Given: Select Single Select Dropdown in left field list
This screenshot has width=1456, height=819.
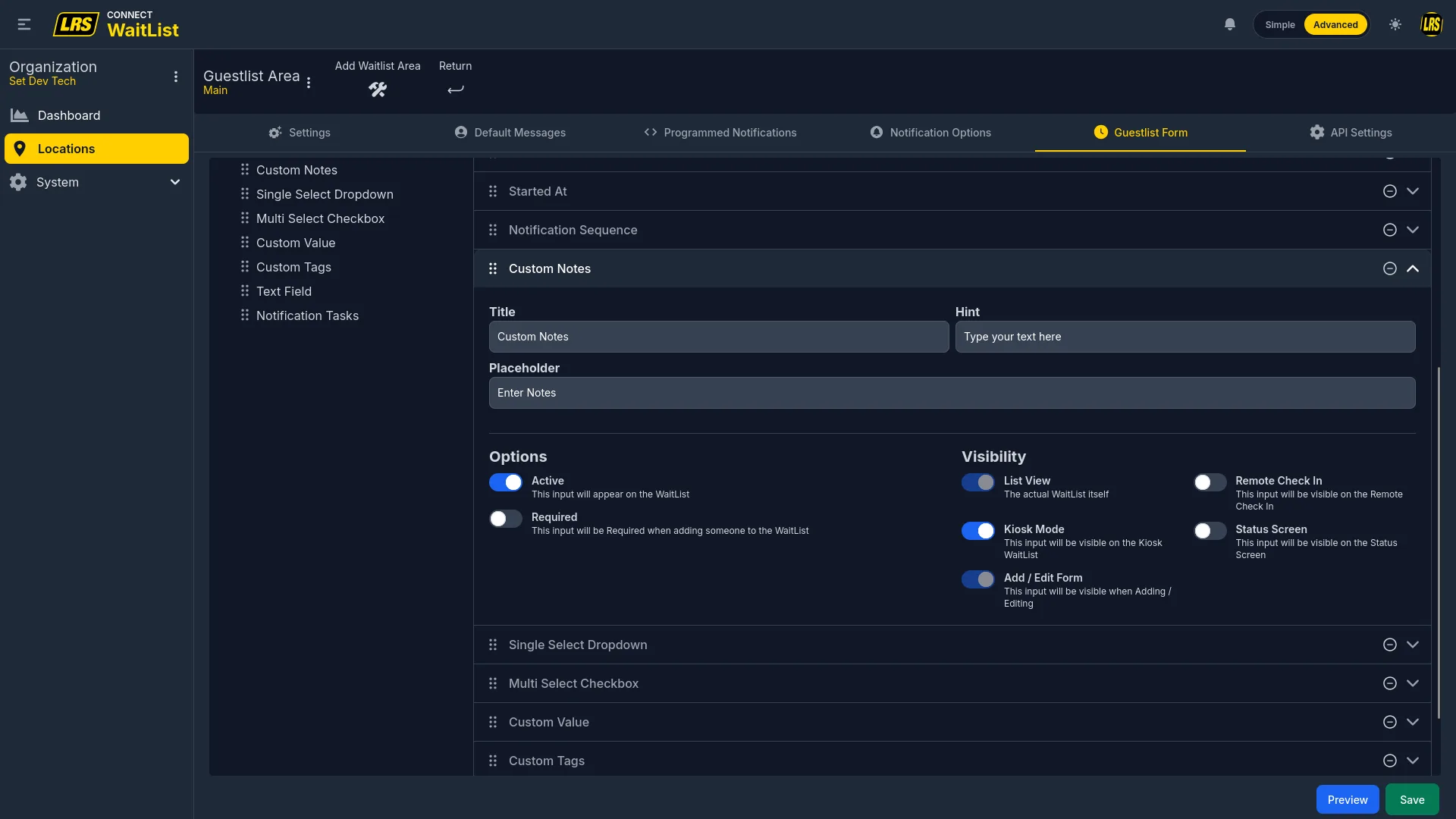Looking at the screenshot, I should tap(325, 194).
